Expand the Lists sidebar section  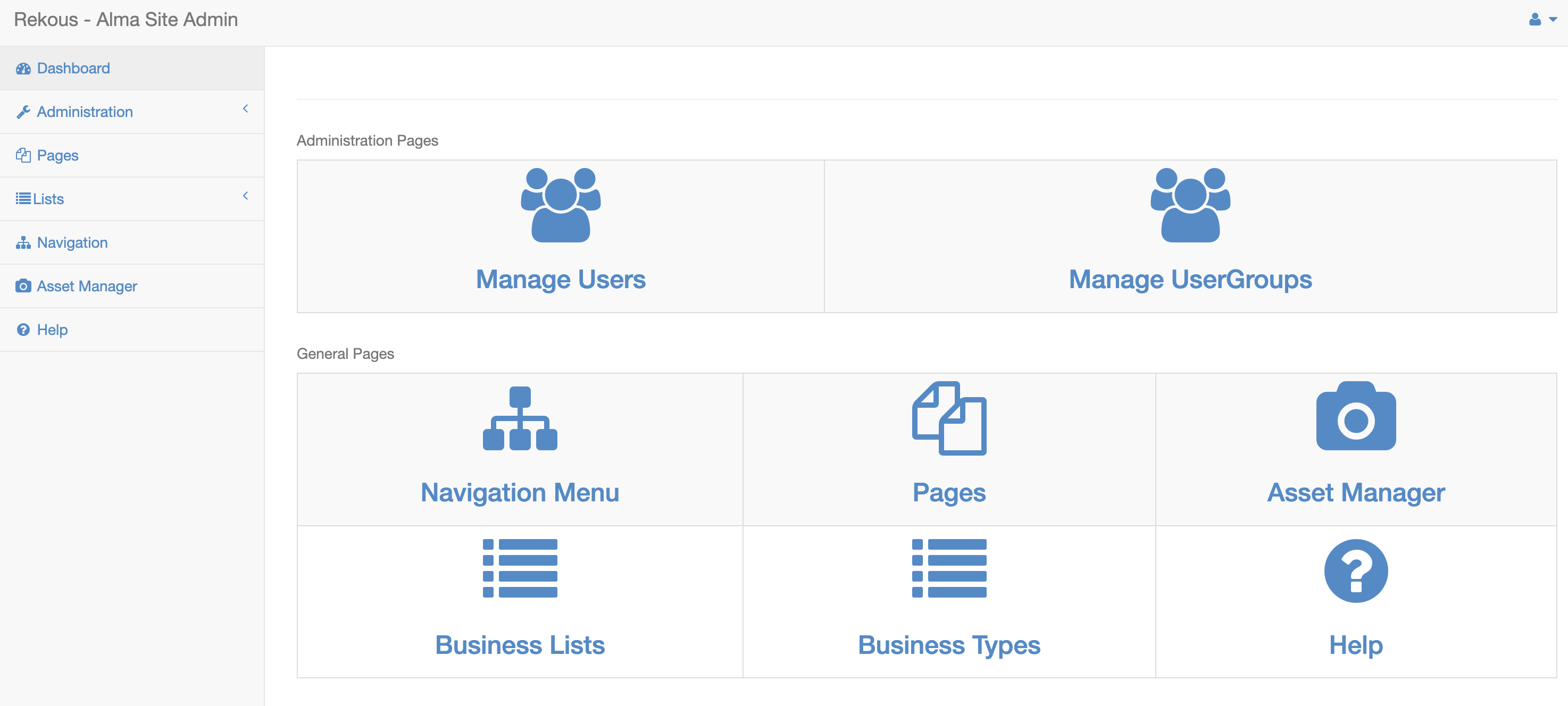pyautogui.click(x=246, y=196)
